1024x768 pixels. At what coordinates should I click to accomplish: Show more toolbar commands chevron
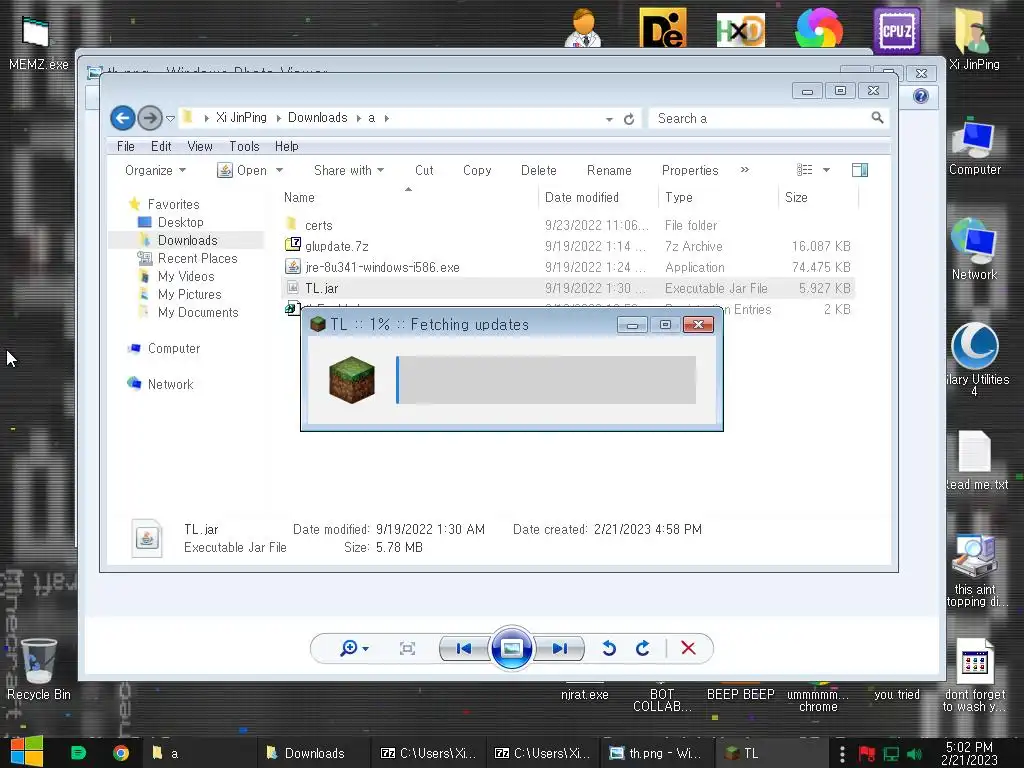click(744, 170)
